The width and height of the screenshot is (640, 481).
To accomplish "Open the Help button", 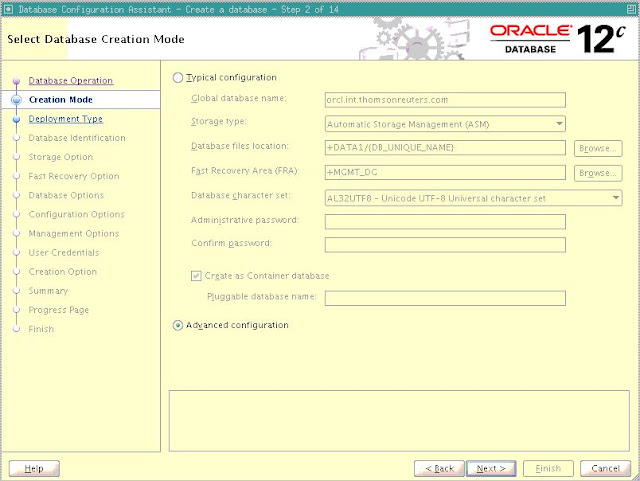I will pyautogui.click(x=34, y=468).
